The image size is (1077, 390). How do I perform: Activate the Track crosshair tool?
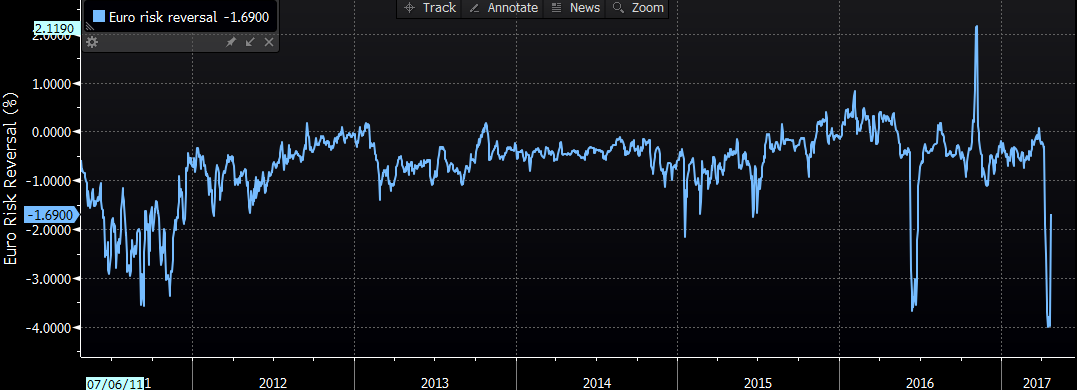[430, 8]
